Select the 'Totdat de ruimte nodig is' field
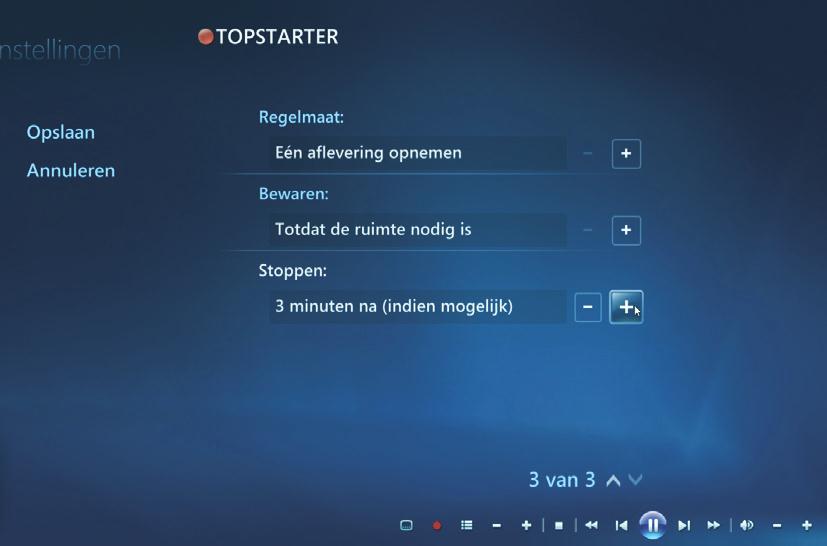 pos(417,230)
